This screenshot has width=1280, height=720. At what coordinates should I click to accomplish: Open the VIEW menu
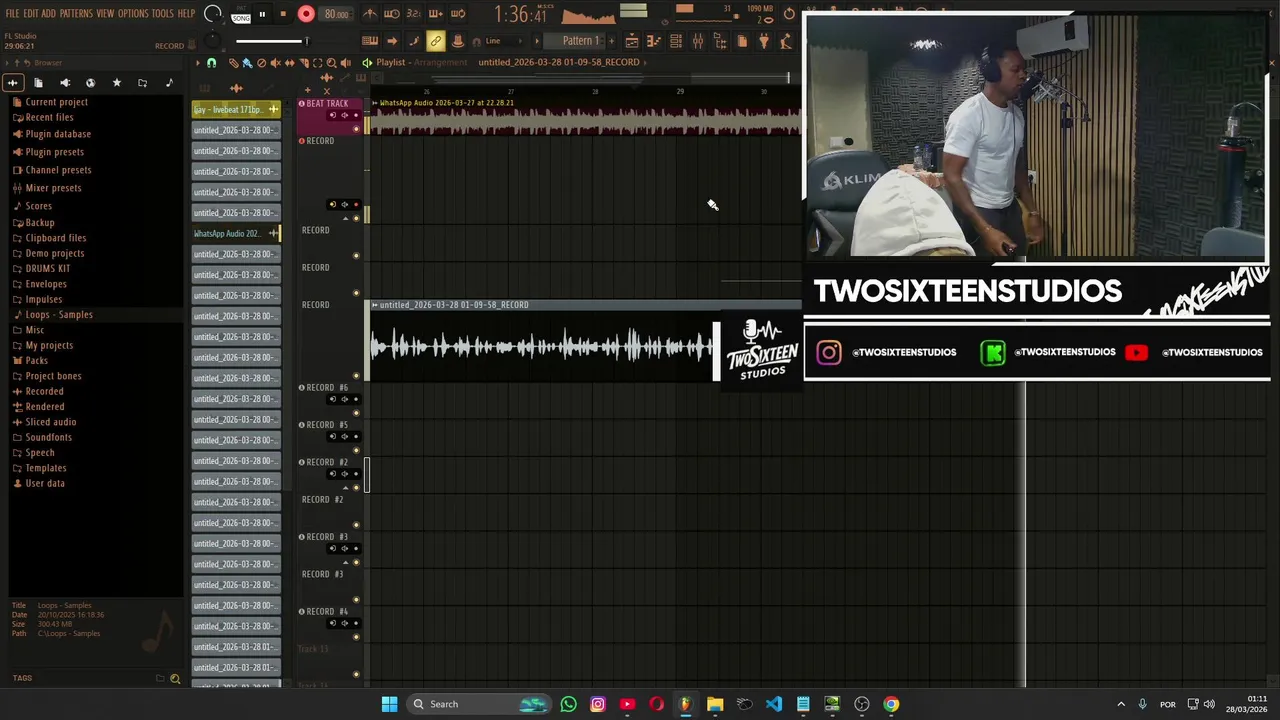pyautogui.click(x=105, y=13)
